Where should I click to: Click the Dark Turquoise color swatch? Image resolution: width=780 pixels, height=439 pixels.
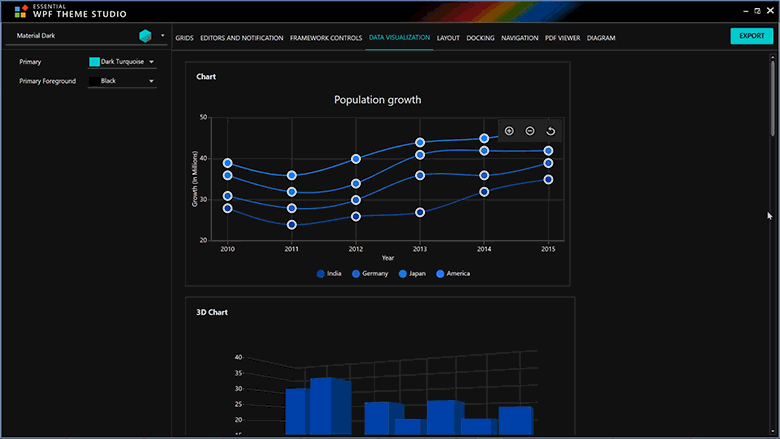point(94,62)
